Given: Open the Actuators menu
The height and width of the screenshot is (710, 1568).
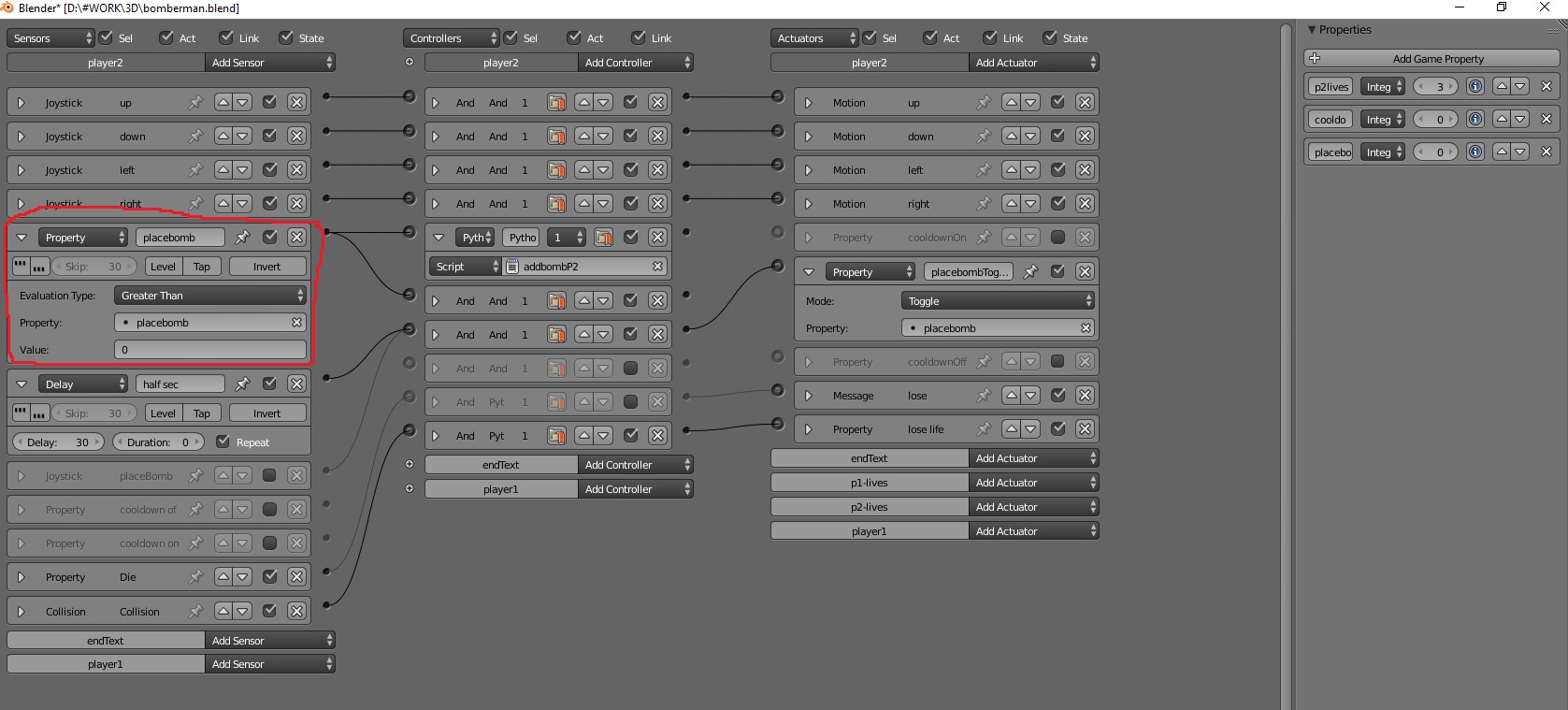Looking at the screenshot, I should coord(814,38).
